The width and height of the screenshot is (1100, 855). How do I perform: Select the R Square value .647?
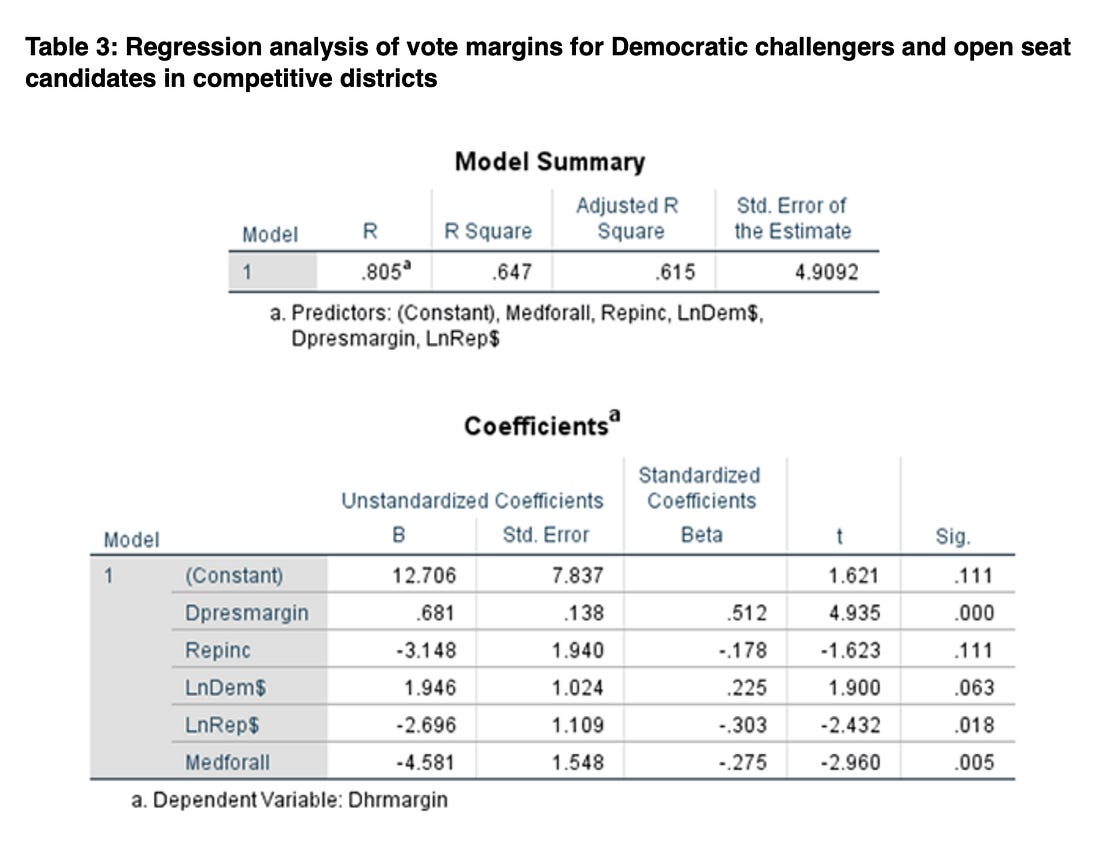[x=511, y=272]
